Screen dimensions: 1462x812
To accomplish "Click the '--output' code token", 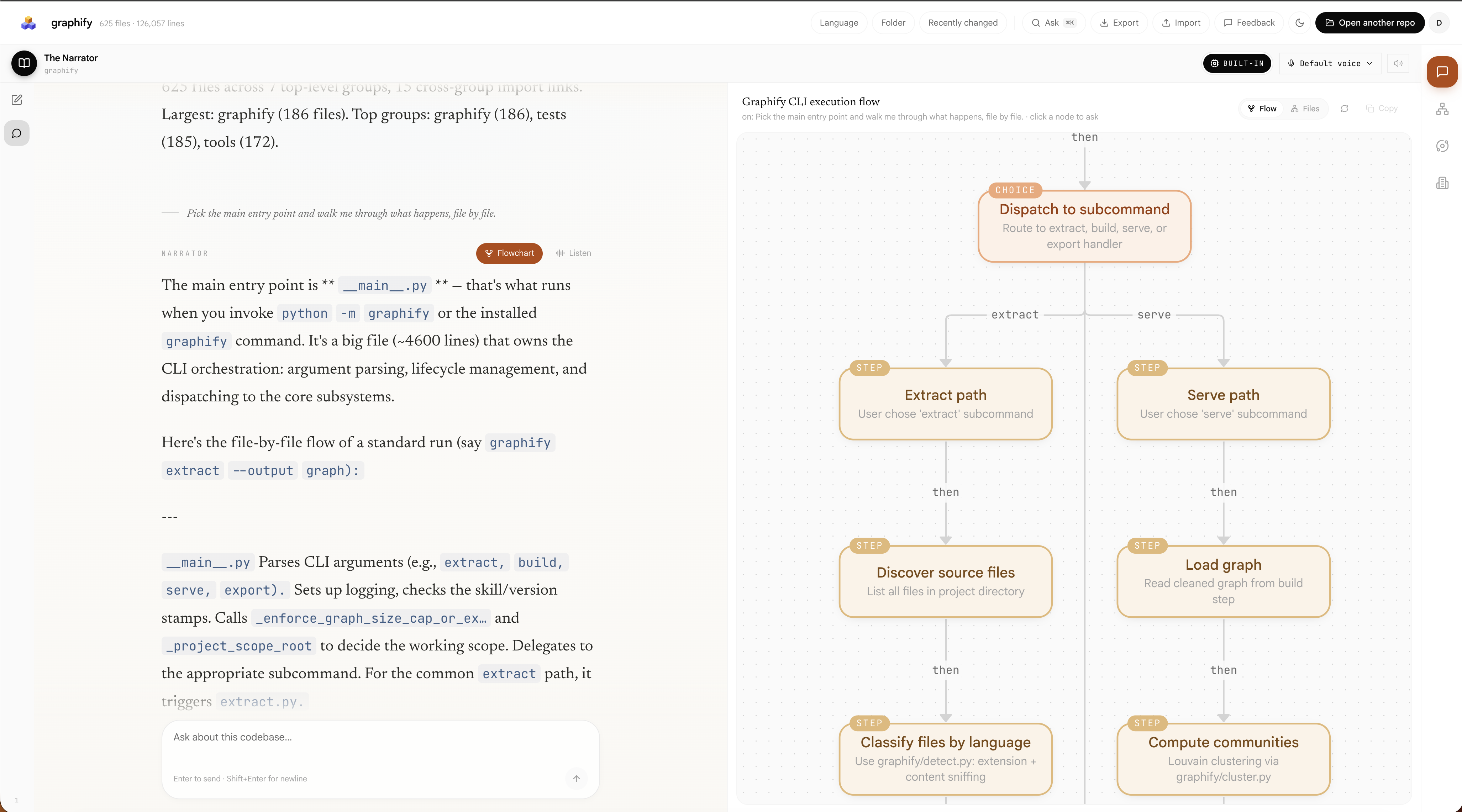I will [x=263, y=470].
